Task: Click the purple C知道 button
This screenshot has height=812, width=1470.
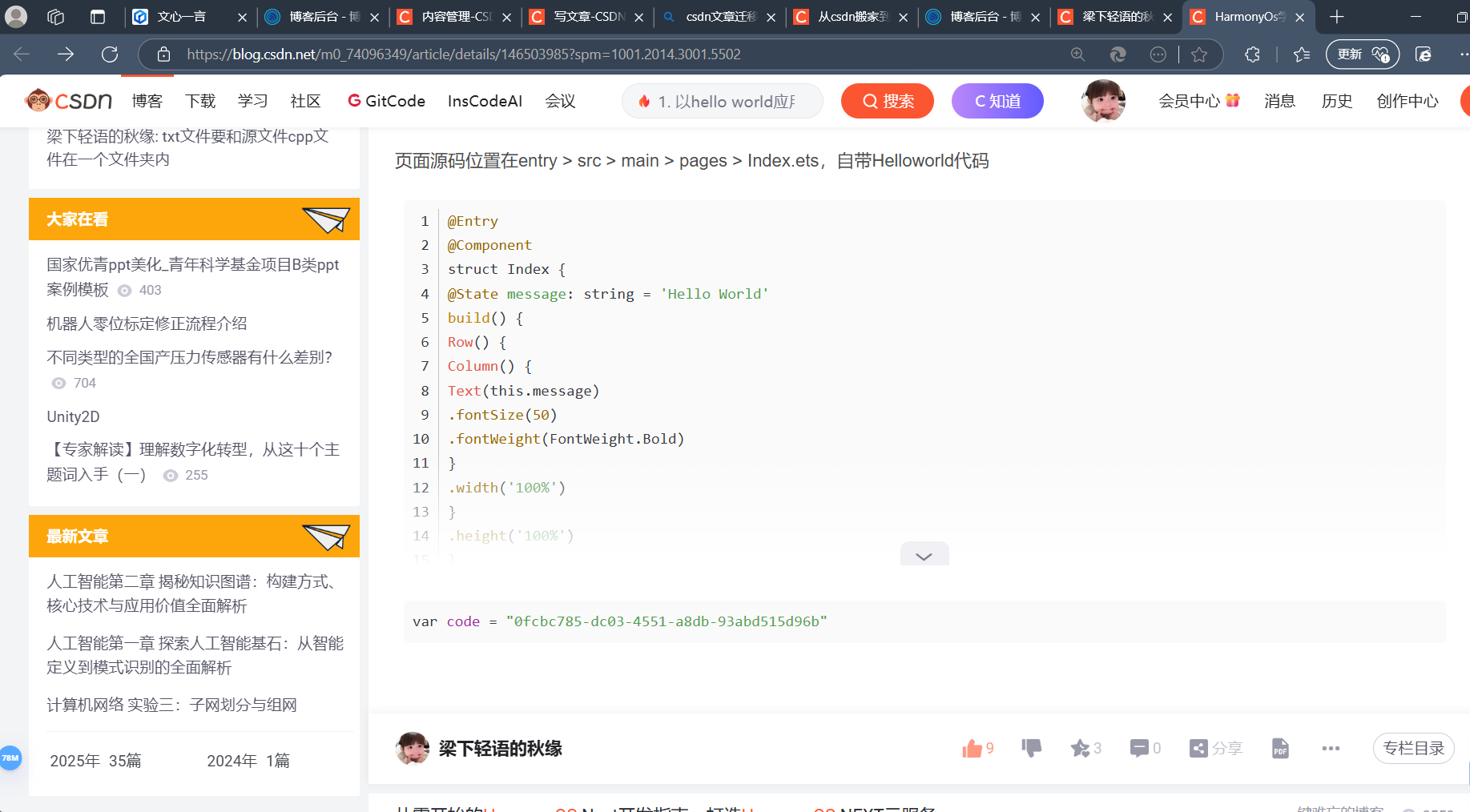Action: click(997, 101)
